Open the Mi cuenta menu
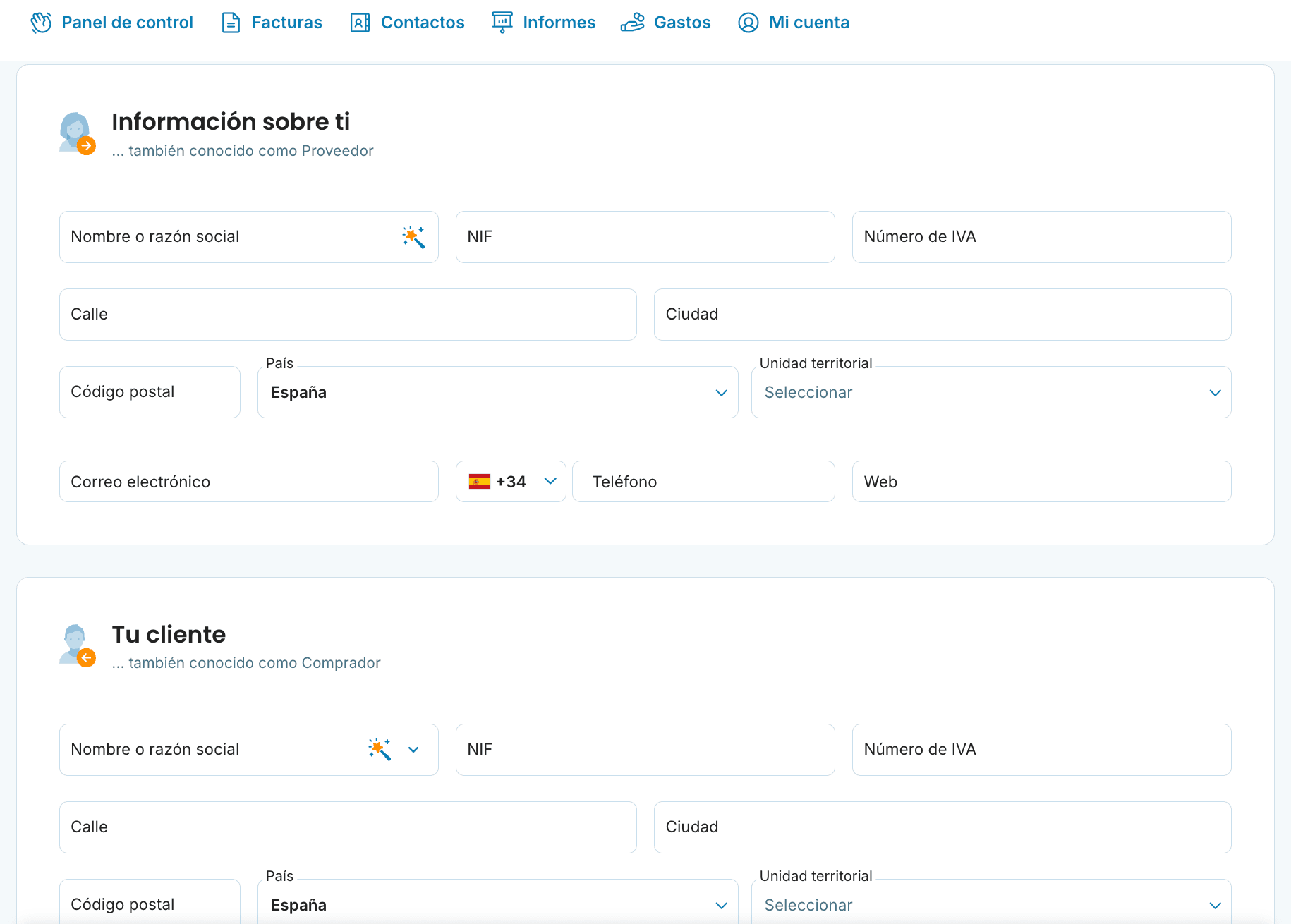The height and width of the screenshot is (924, 1291). tap(793, 23)
